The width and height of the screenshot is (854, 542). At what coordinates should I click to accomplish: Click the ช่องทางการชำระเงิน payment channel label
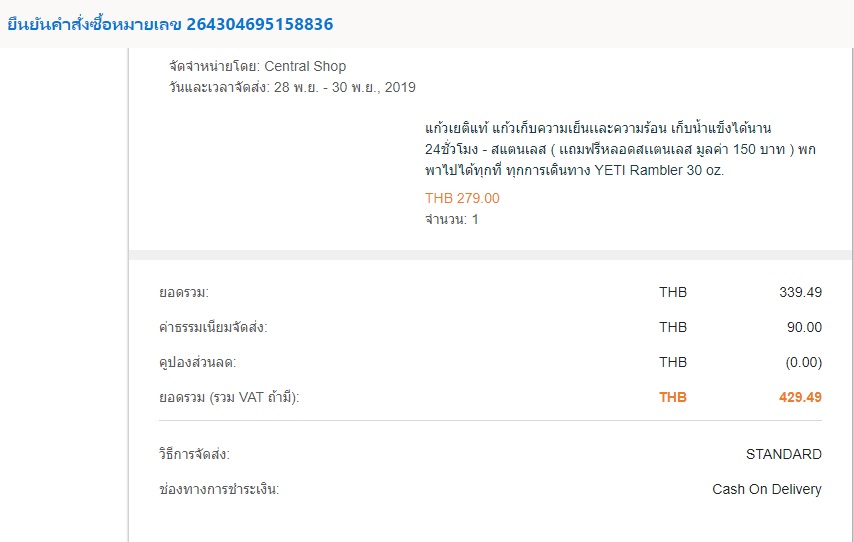point(219,489)
